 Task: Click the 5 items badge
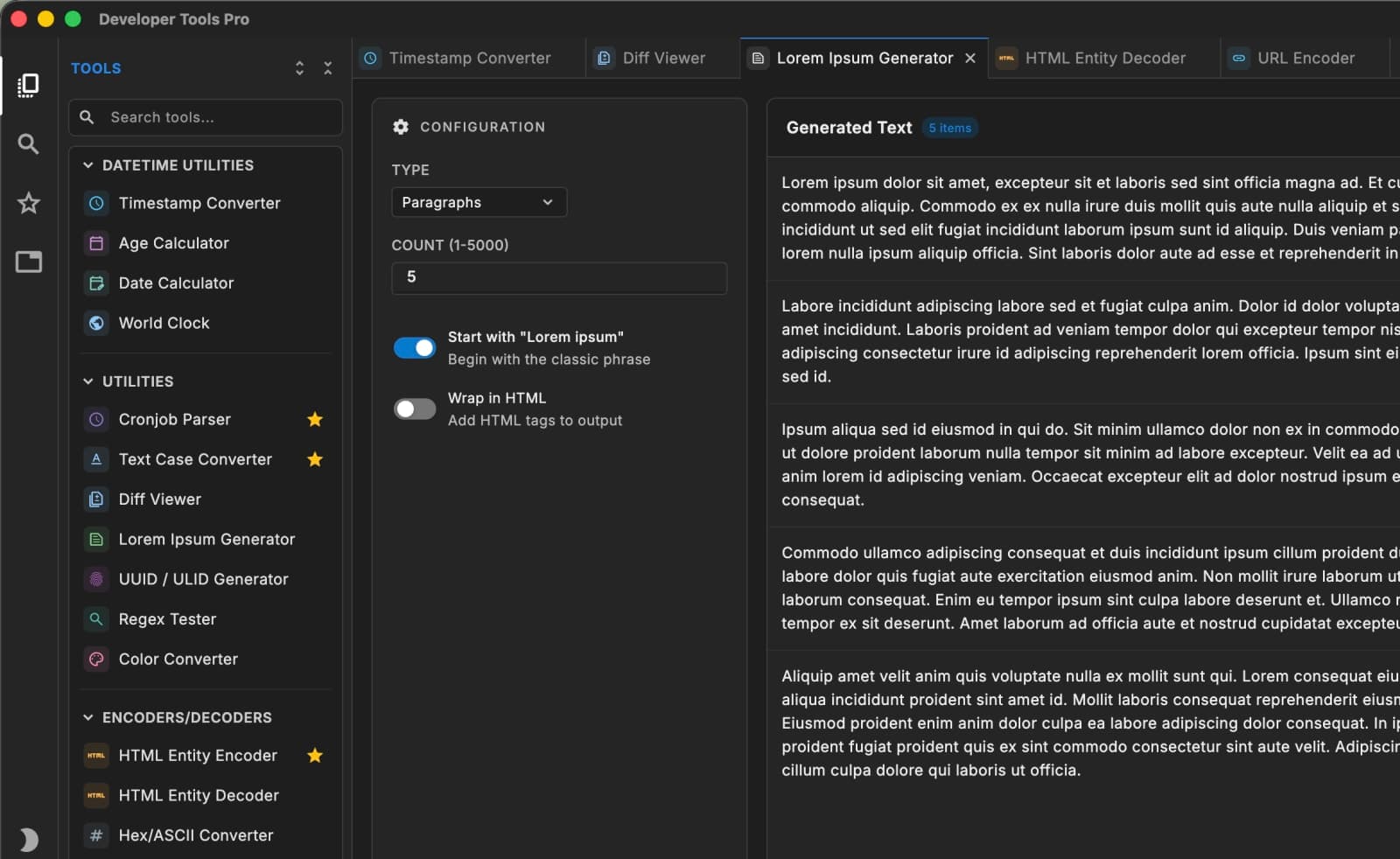tap(949, 128)
